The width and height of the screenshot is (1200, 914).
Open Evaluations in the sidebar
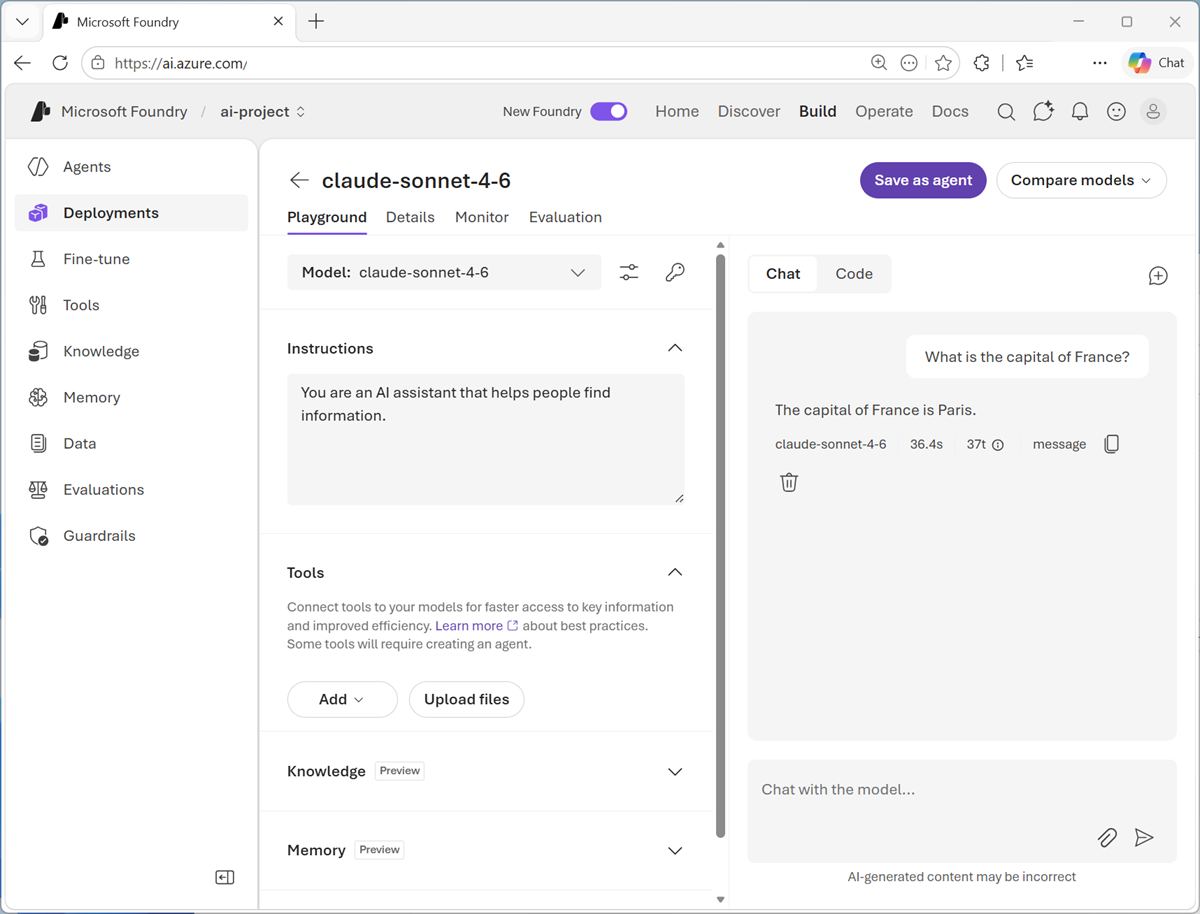131,489
